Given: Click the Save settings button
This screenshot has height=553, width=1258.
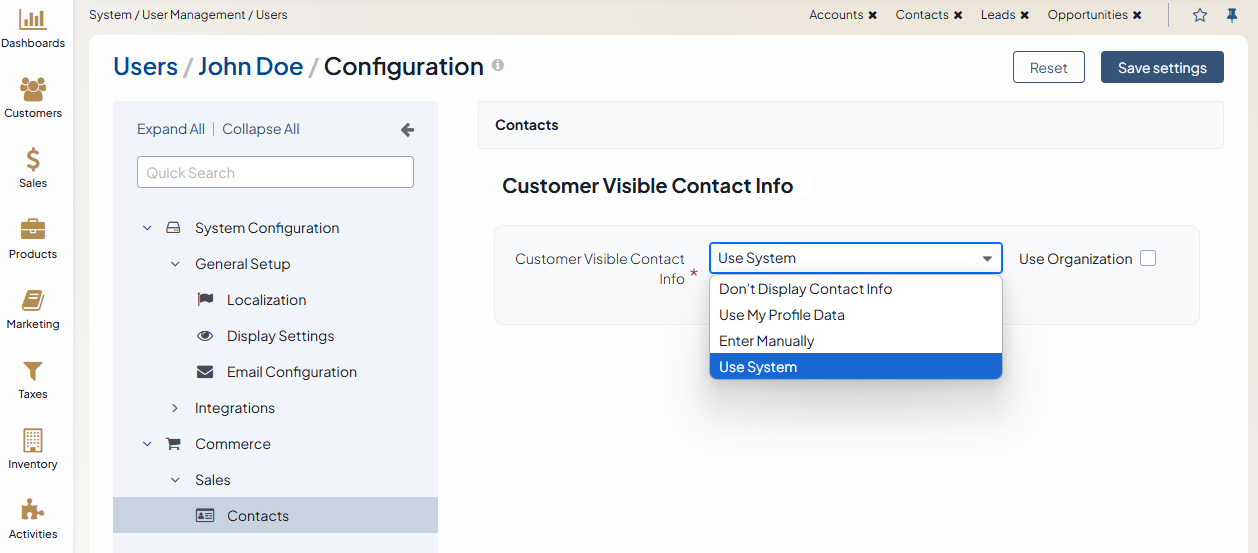Looking at the screenshot, I should click(1162, 68).
